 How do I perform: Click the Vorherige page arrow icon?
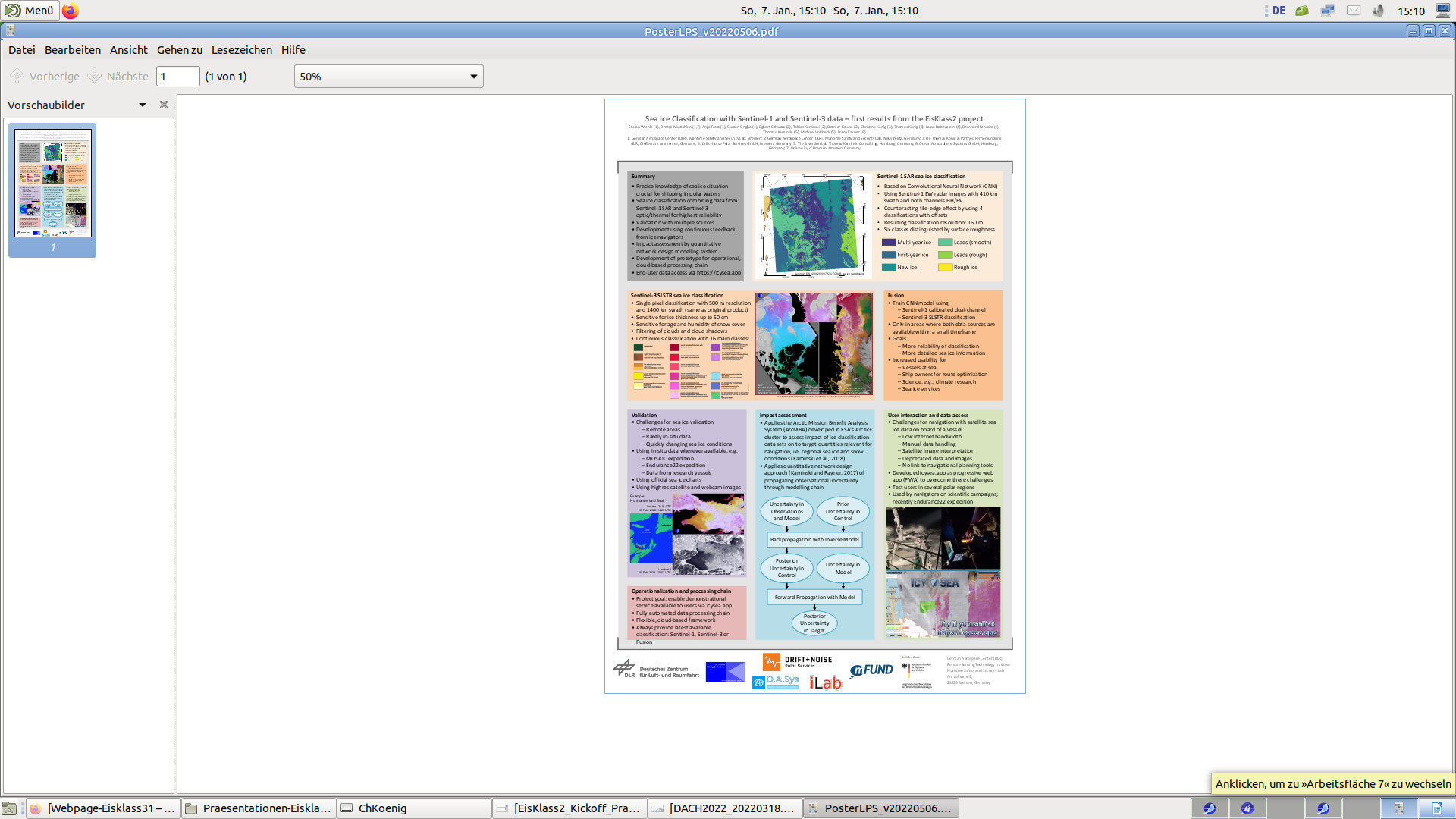point(17,77)
